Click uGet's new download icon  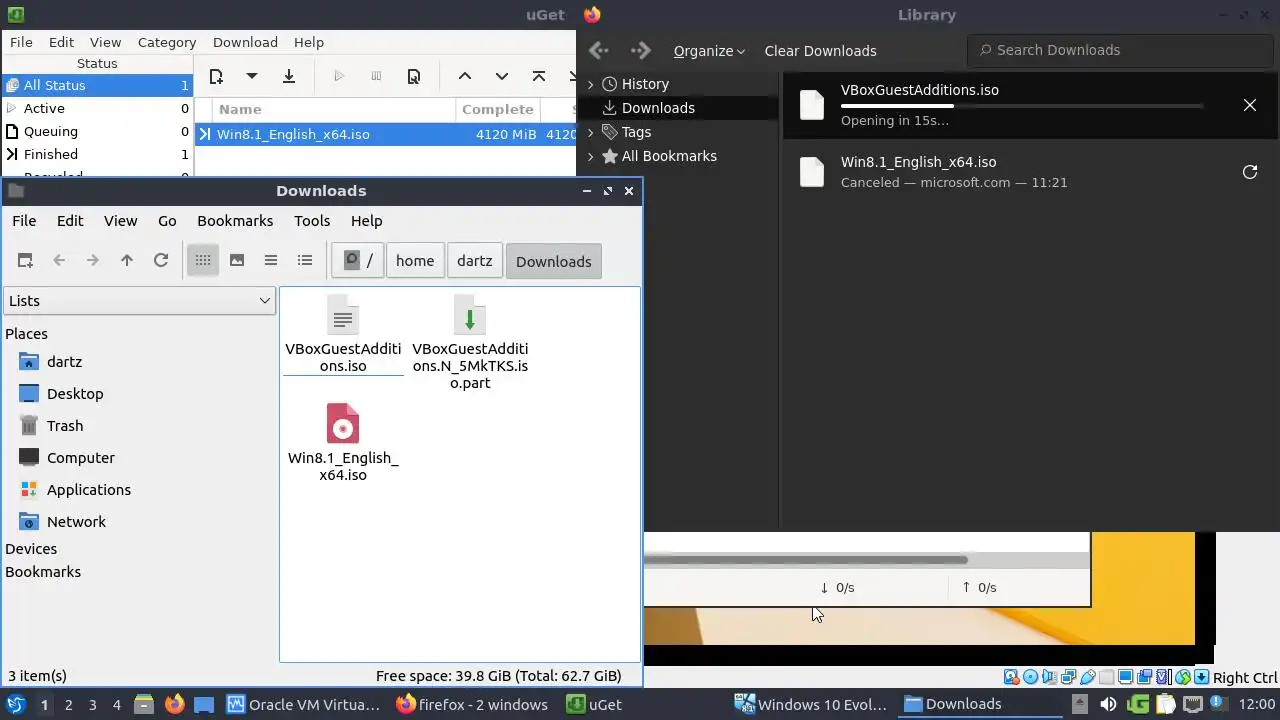[x=216, y=76]
